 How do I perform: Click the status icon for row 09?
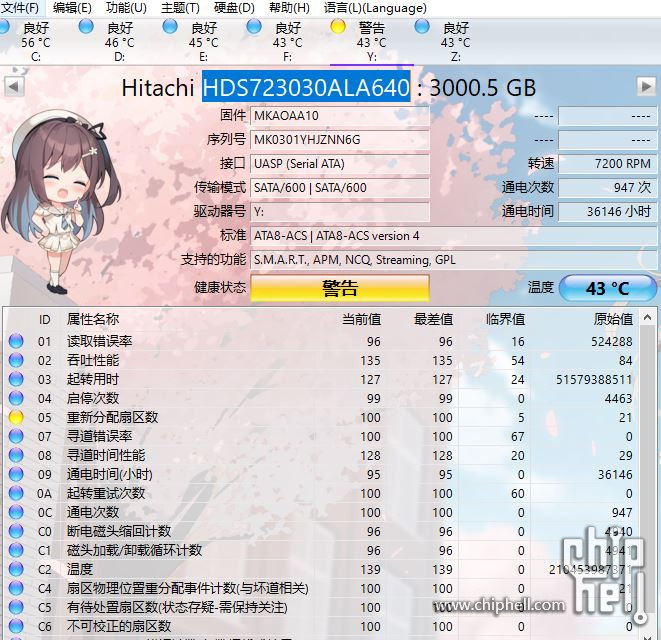pos(16,474)
